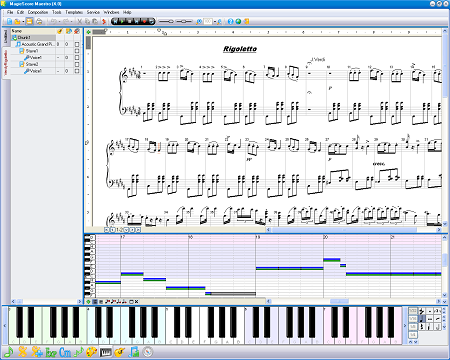This screenshot has width=450, height=360.
Task: Select the piano keyboard icon in bottom bar
Action: click(106, 352)
